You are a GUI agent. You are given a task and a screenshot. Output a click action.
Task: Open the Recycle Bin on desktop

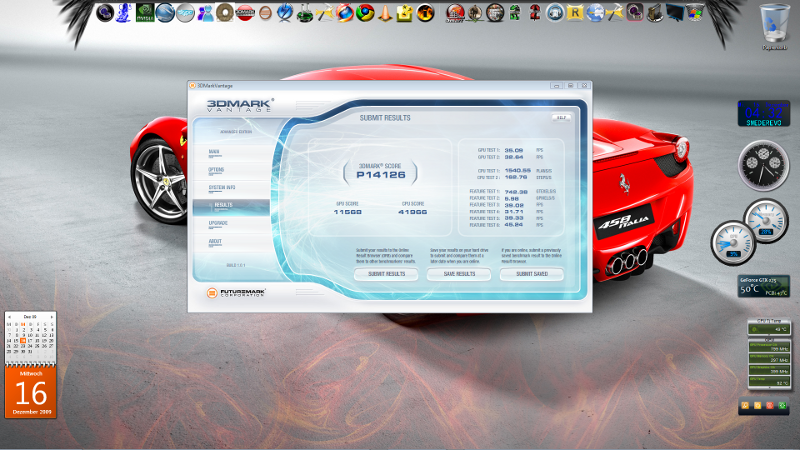[x=774, y=27]
